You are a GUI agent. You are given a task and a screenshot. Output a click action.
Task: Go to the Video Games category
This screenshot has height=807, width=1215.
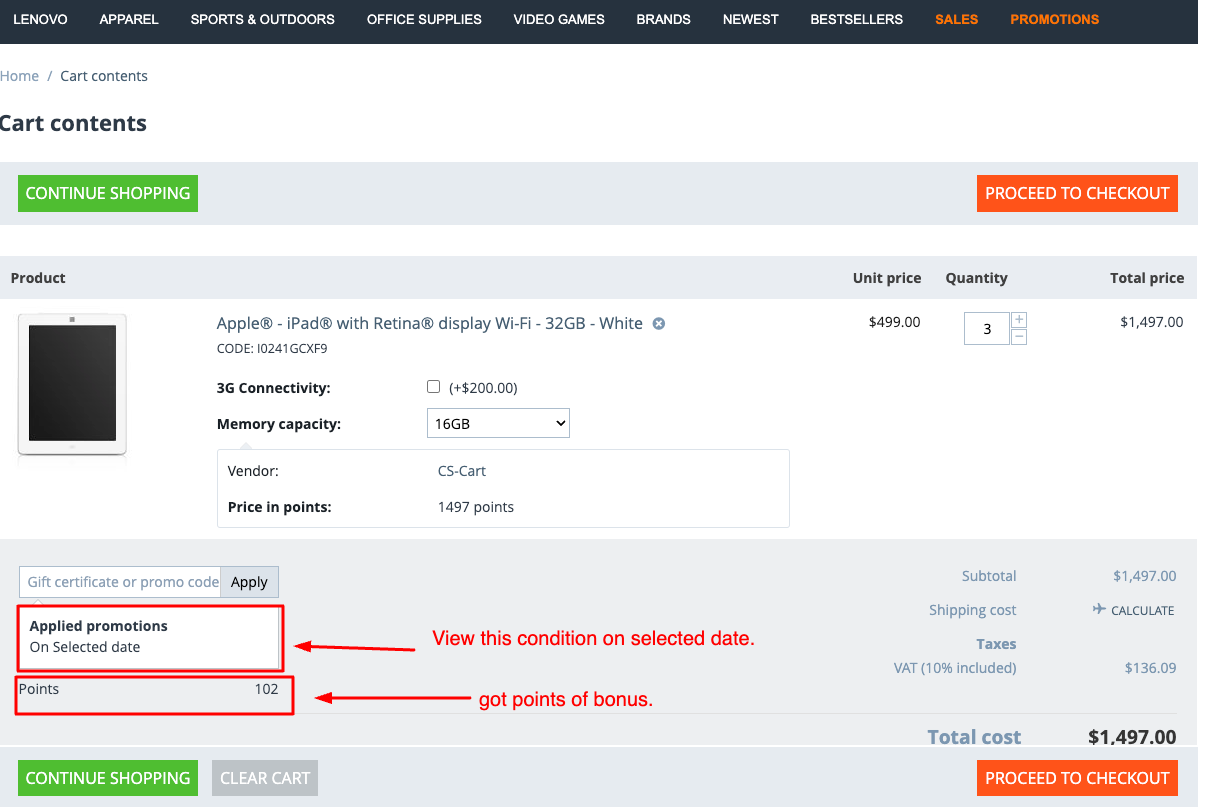point(558,19)
